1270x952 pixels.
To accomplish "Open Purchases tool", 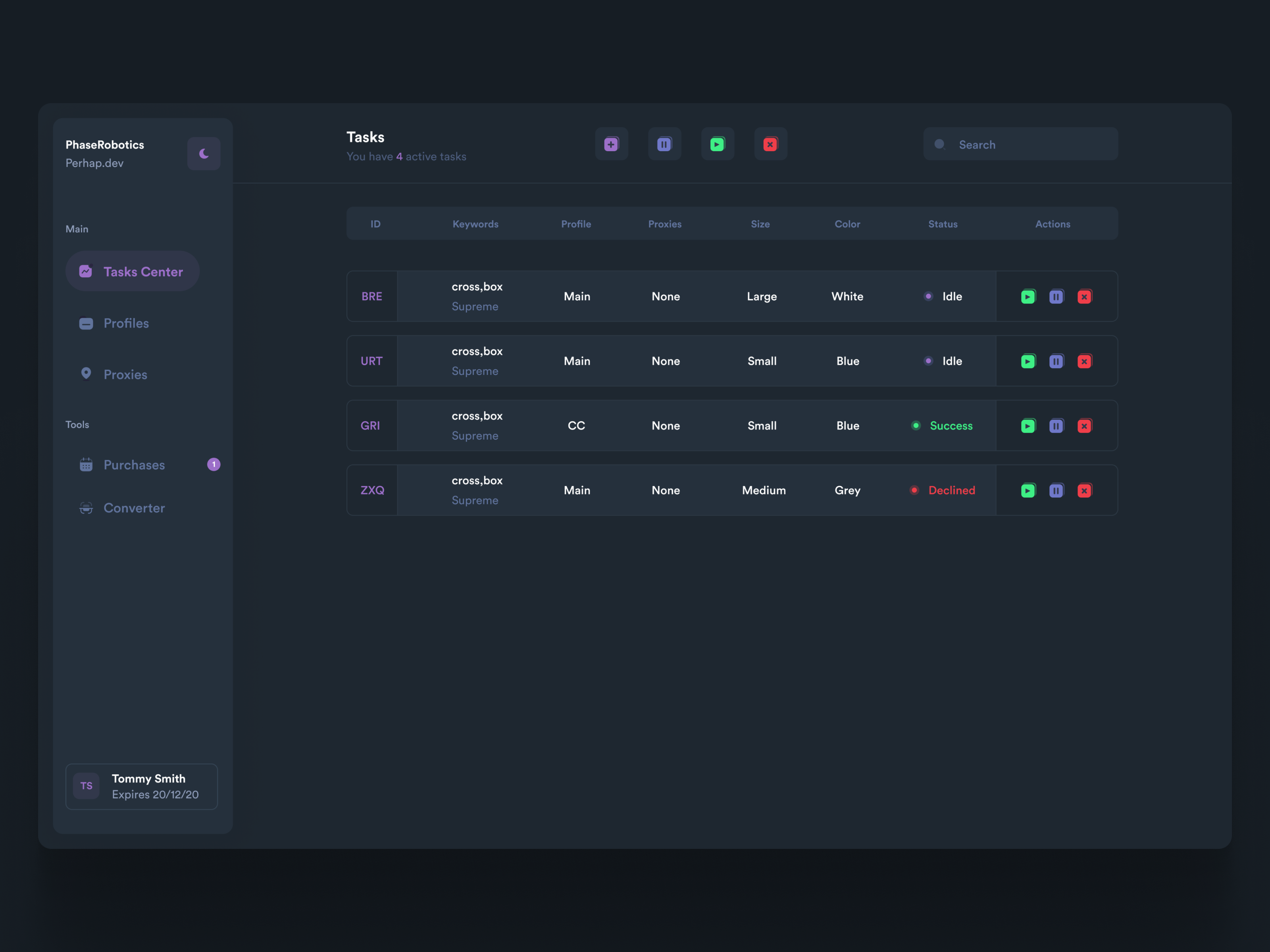I will [x=134, y=465].
